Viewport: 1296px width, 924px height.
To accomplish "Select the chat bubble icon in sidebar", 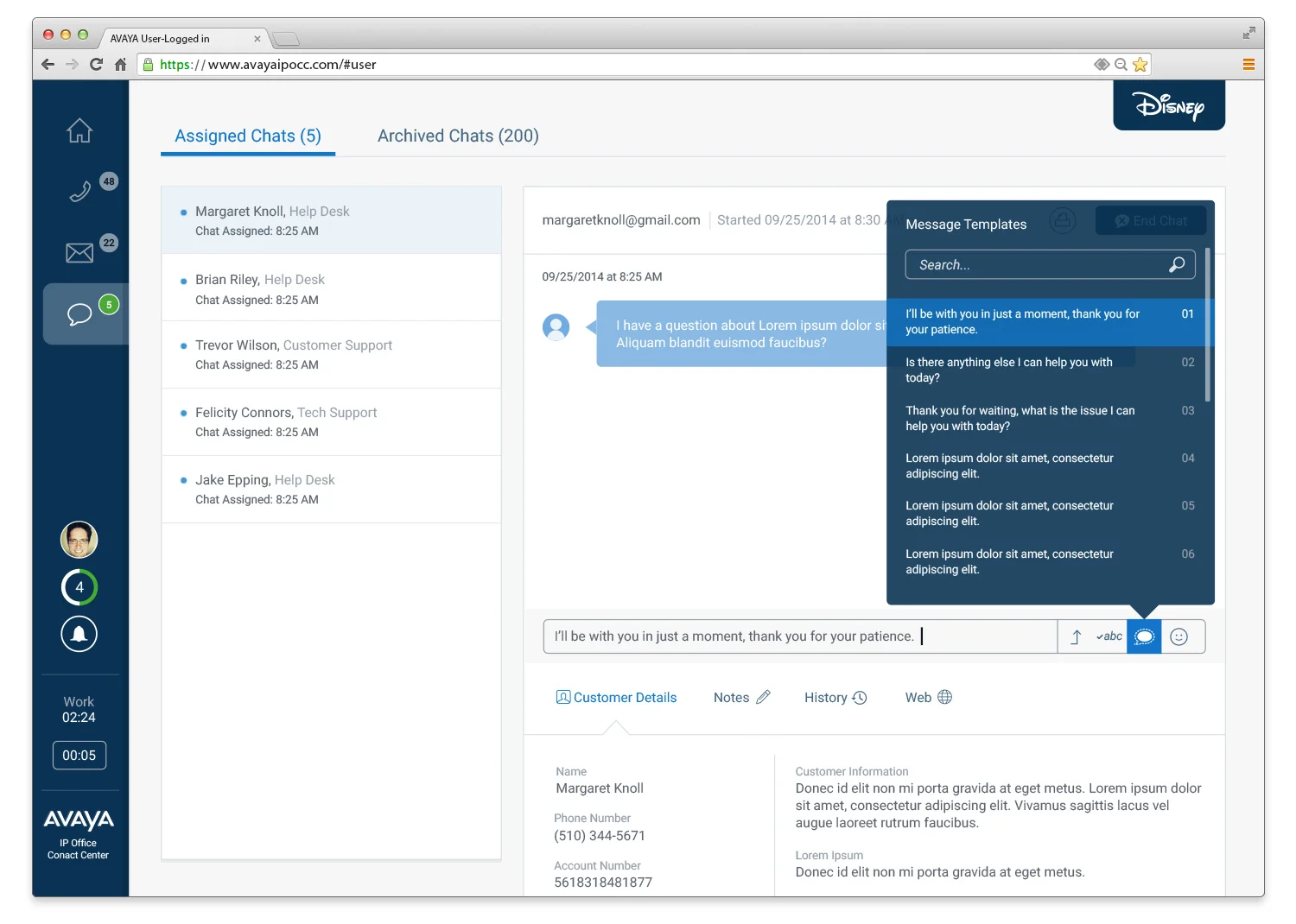I will tap(79, 314).
